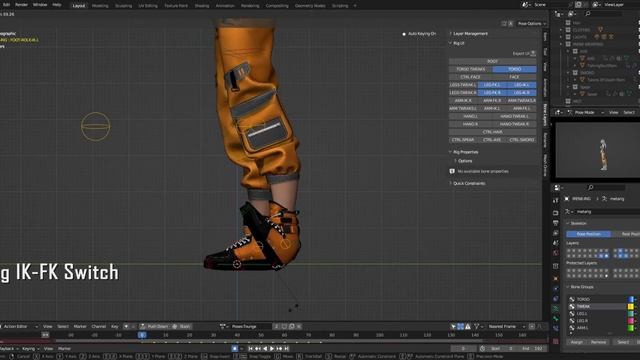Click the Push Down button
The height and width of the screenshot is (360, 640).
coord(154,327)
